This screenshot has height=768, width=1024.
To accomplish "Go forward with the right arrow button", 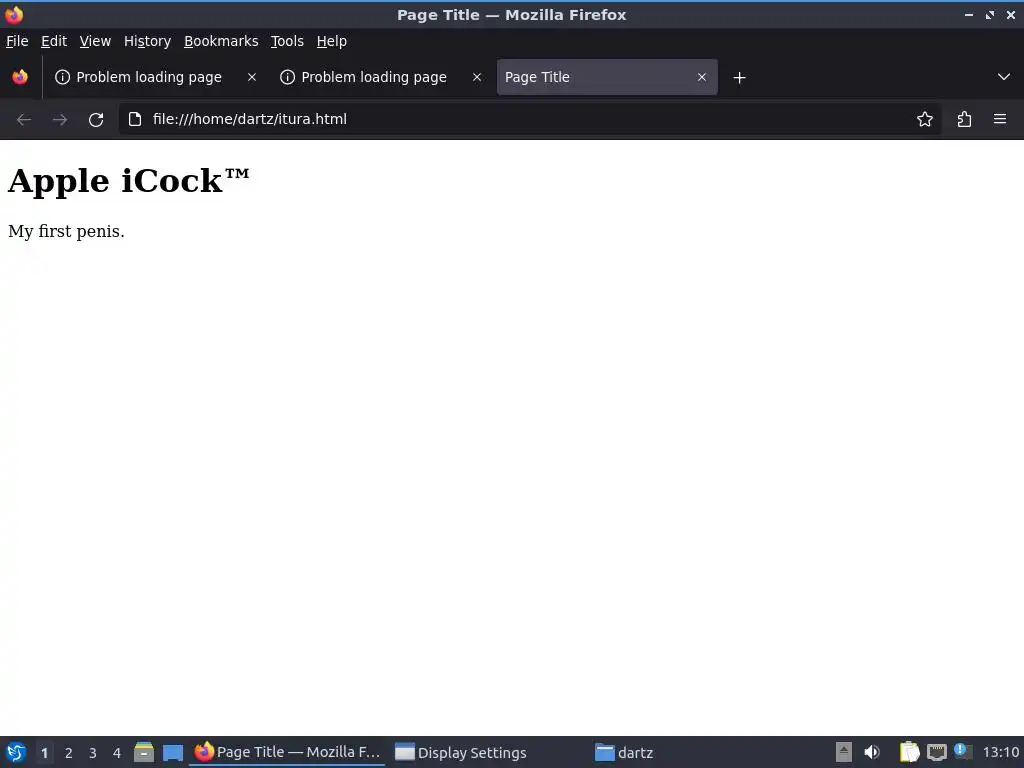I will click(60, 120).
